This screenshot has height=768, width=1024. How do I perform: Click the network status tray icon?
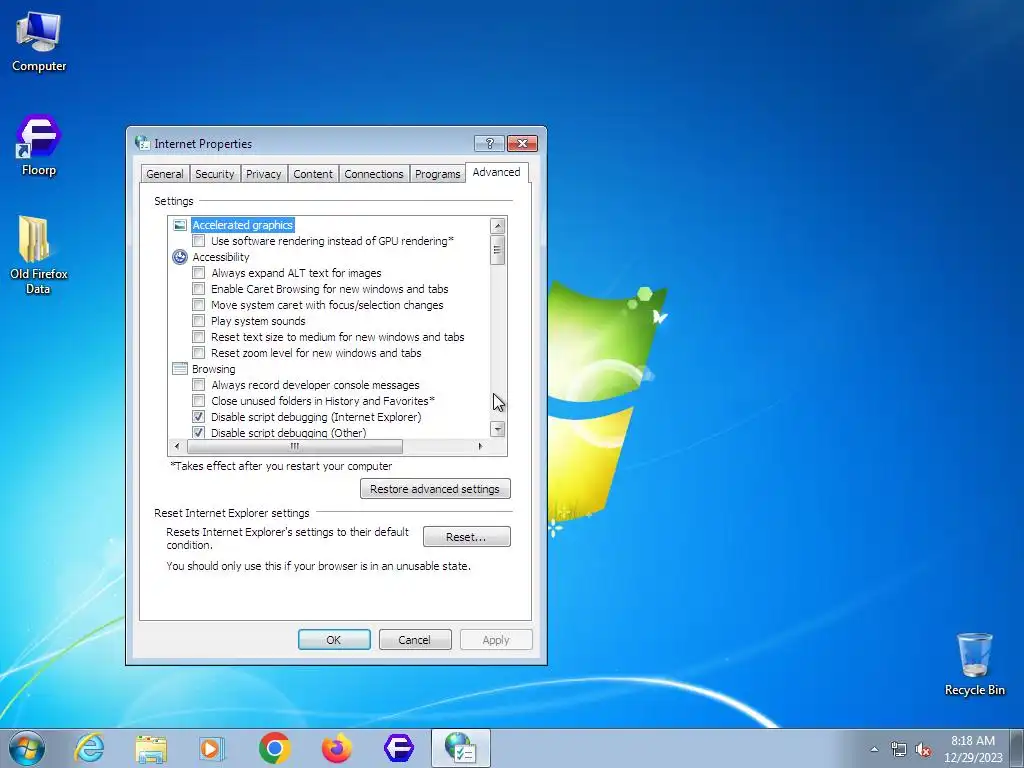(899, 750)
